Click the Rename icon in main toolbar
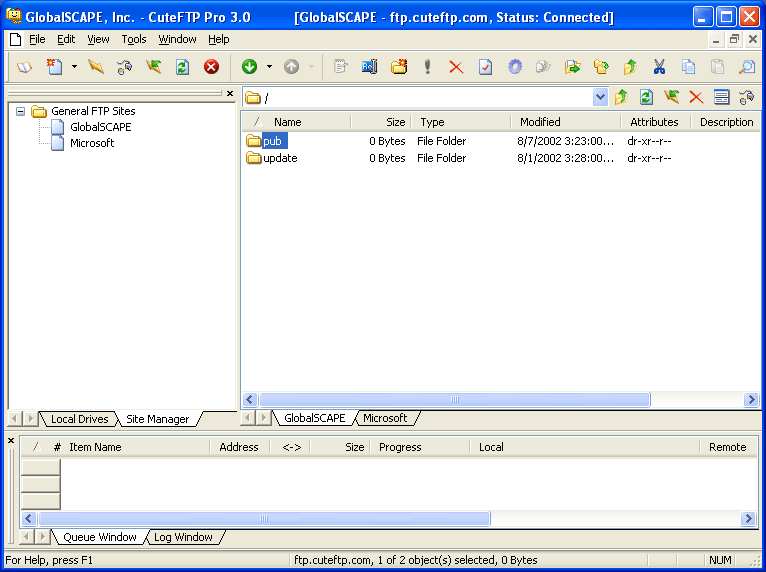Screen dimensions: 766x572 369,66
